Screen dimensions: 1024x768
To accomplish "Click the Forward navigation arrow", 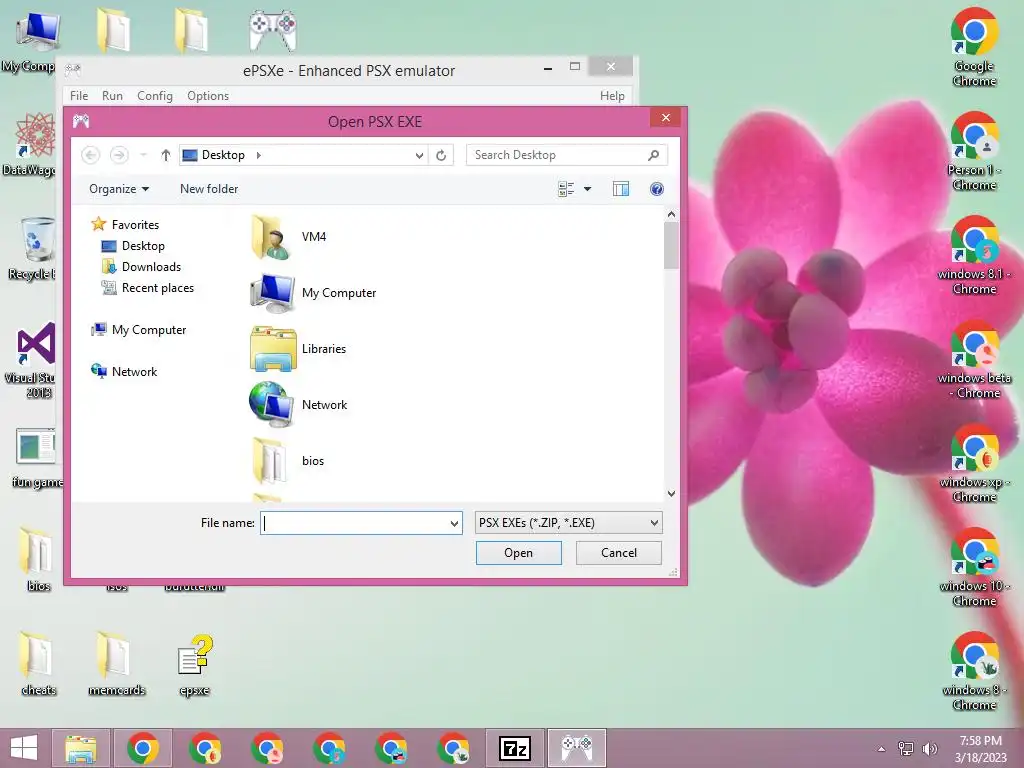I will [119, 155].
